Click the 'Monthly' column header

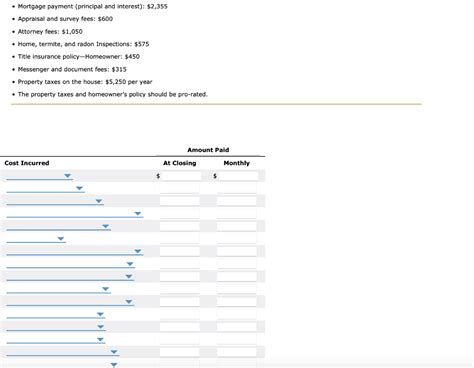[x=237, y=163]
